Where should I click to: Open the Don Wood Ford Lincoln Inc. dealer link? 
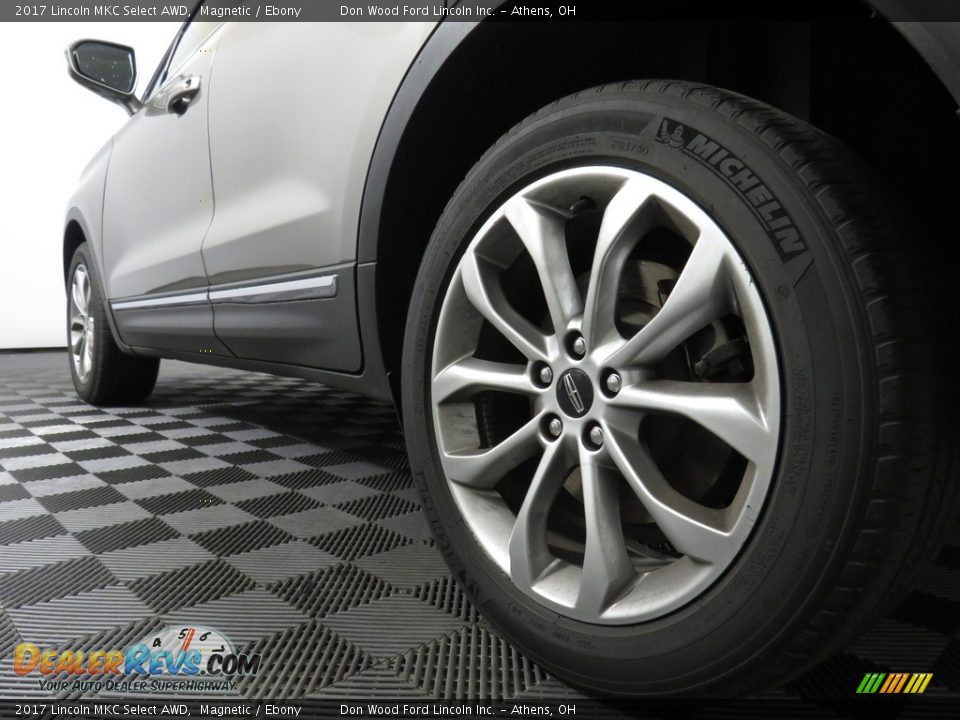(416, 11)
